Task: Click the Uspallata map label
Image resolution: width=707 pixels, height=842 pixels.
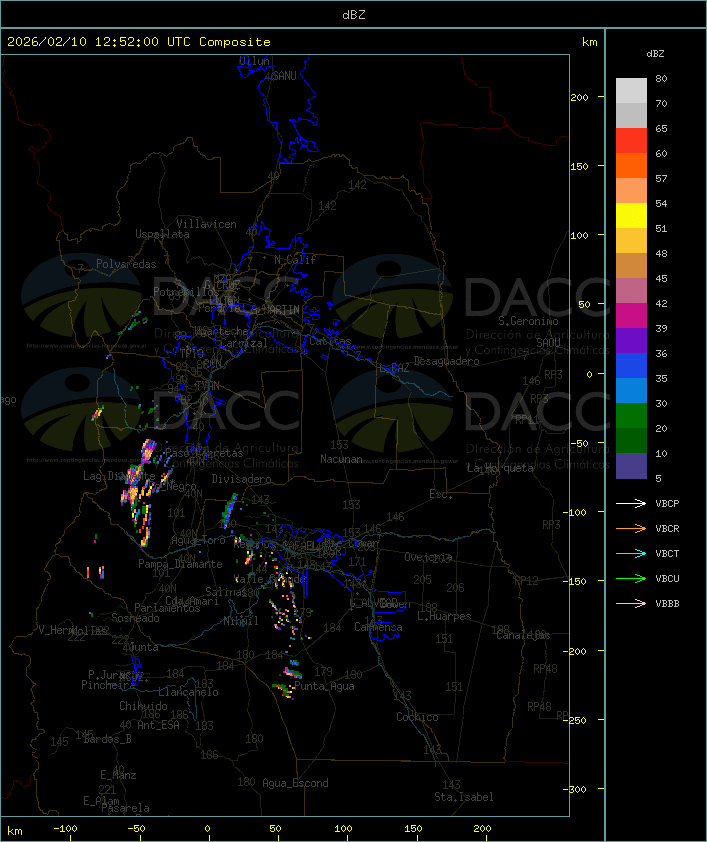Action: (x=162, y=235)
